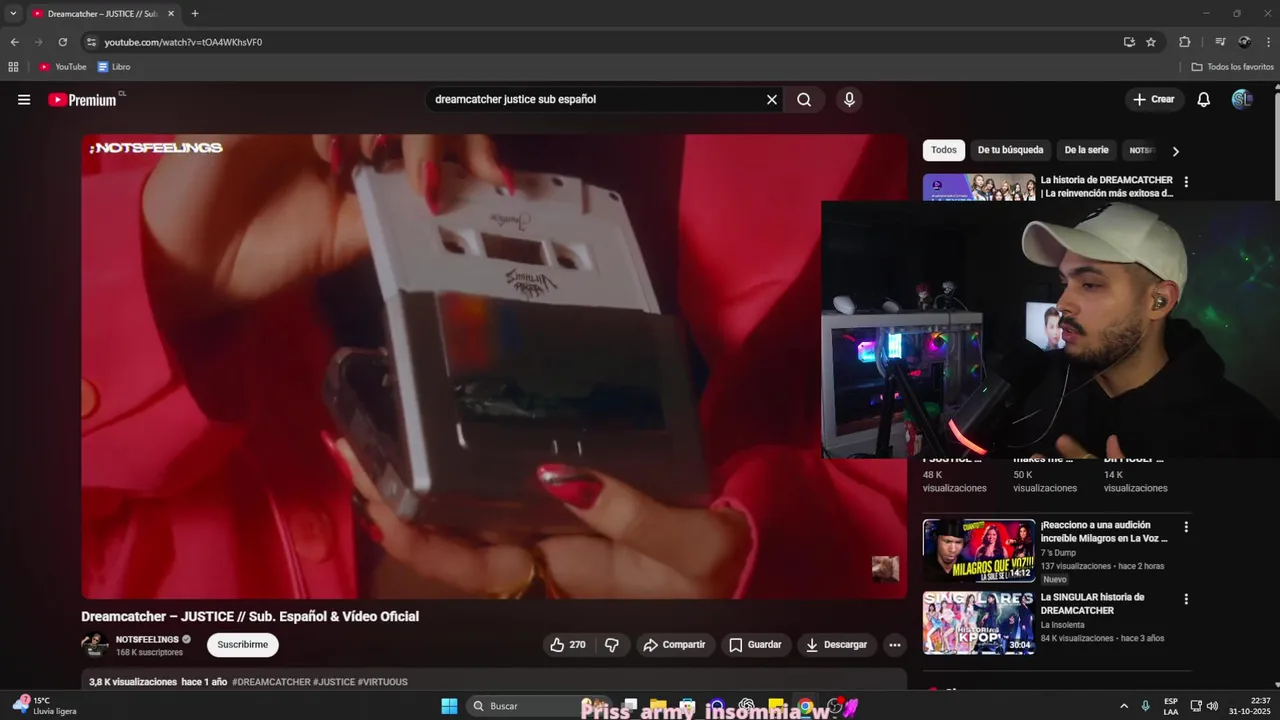Open the YouTube guide hamburger menu

pos(24,100)
